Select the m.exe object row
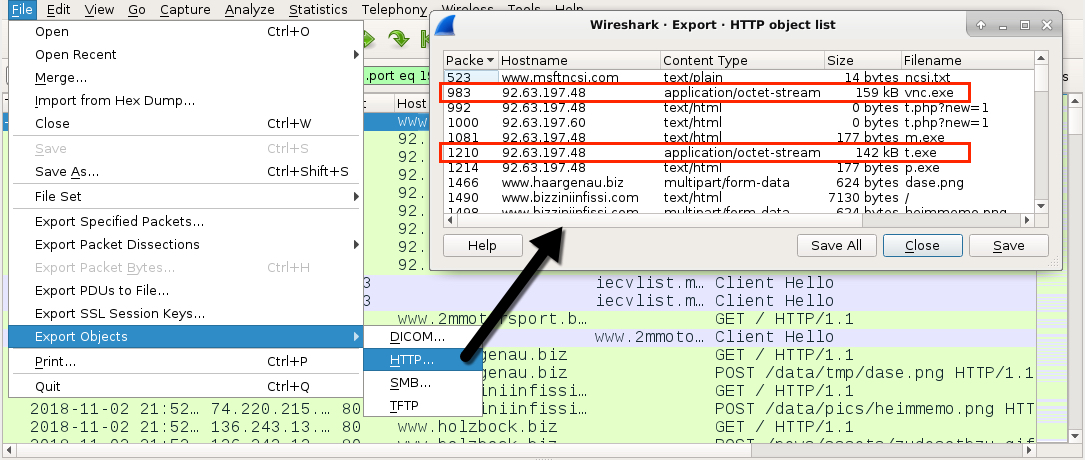 tap(739, 138)
